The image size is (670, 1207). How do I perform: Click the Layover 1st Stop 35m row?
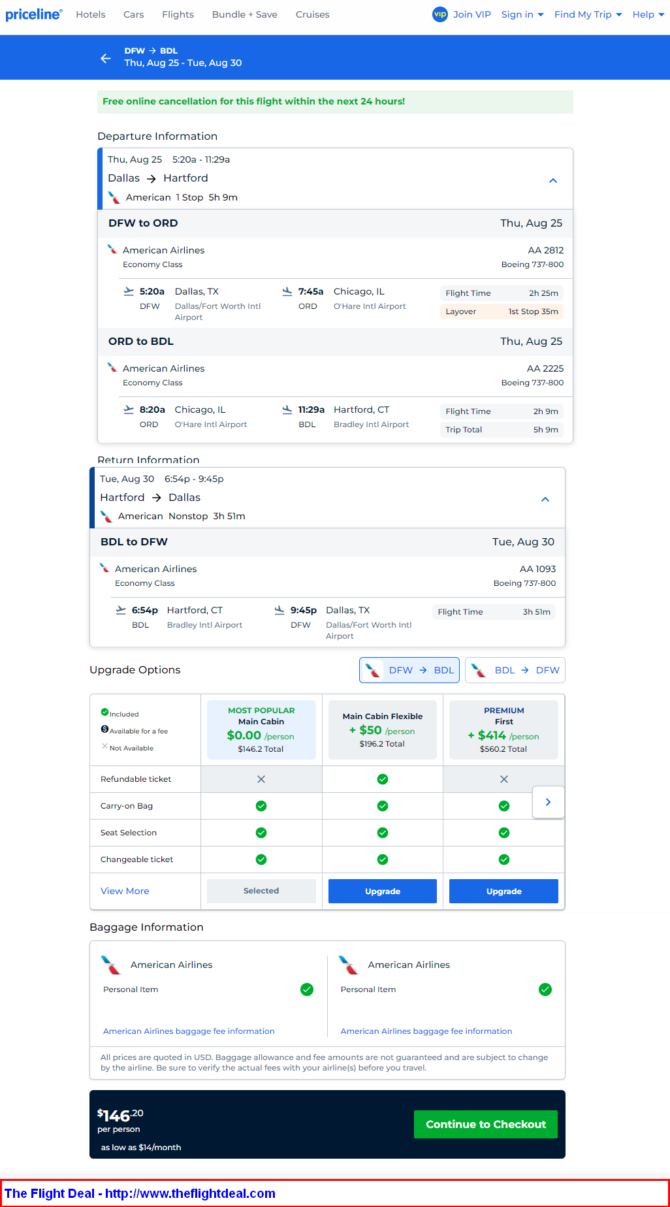click(x=502, y=311)
